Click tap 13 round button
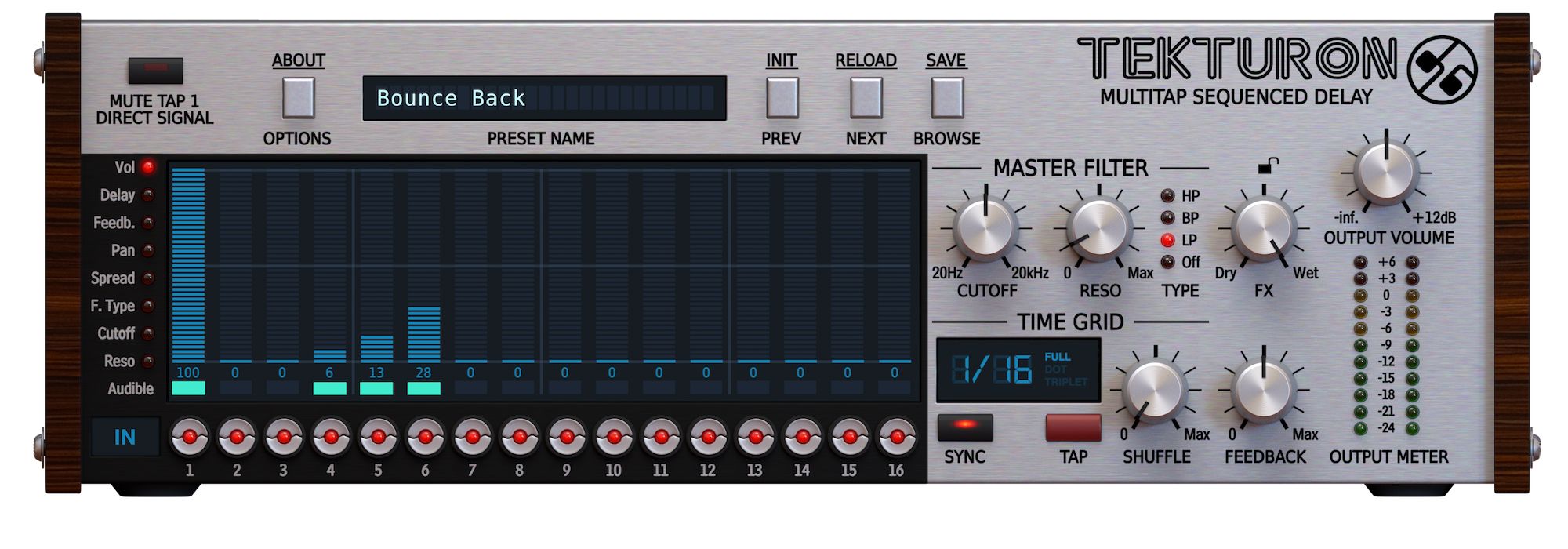 tap(755, 436)
